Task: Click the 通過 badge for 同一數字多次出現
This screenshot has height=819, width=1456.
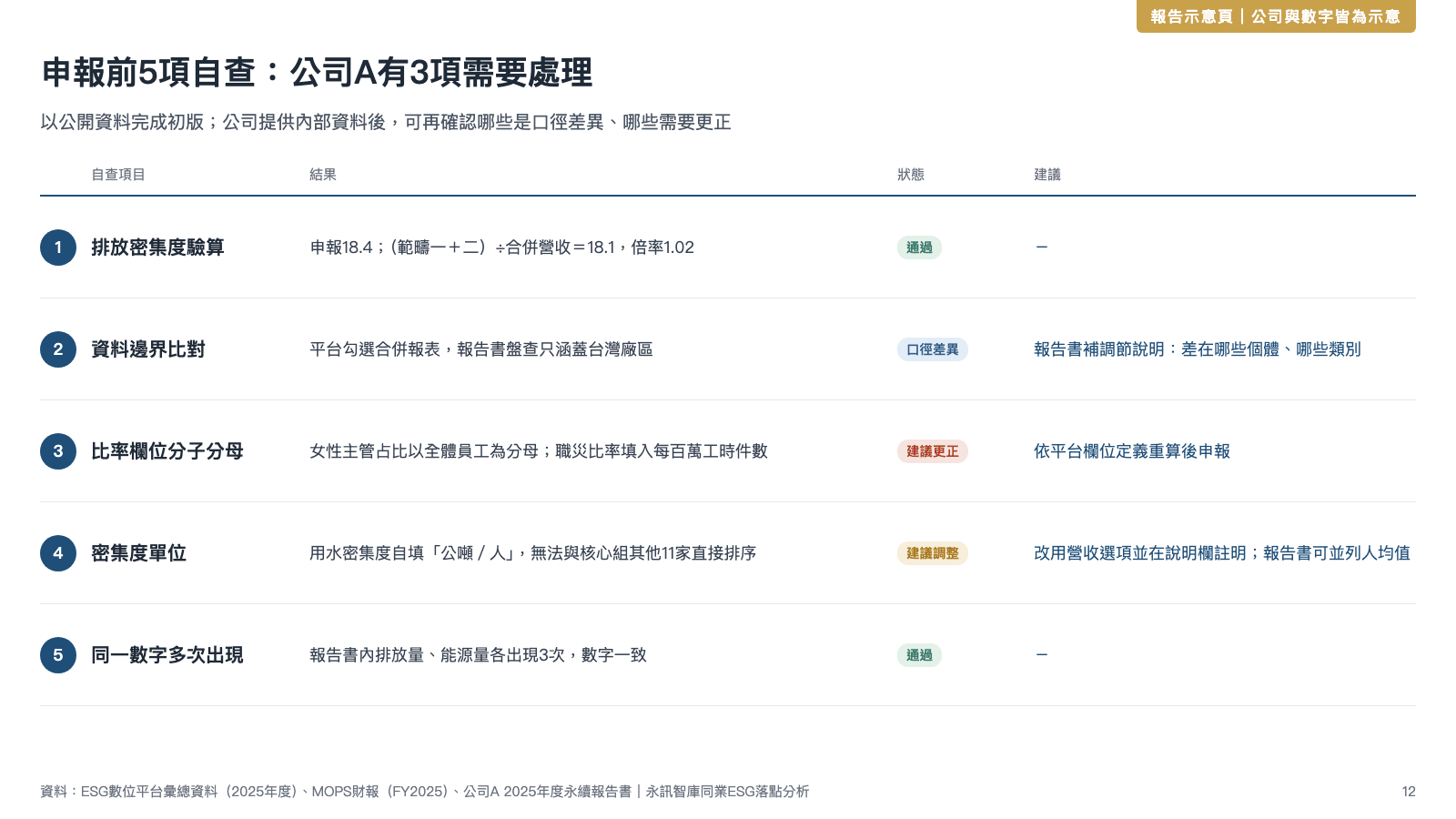Action: point(919,655)
